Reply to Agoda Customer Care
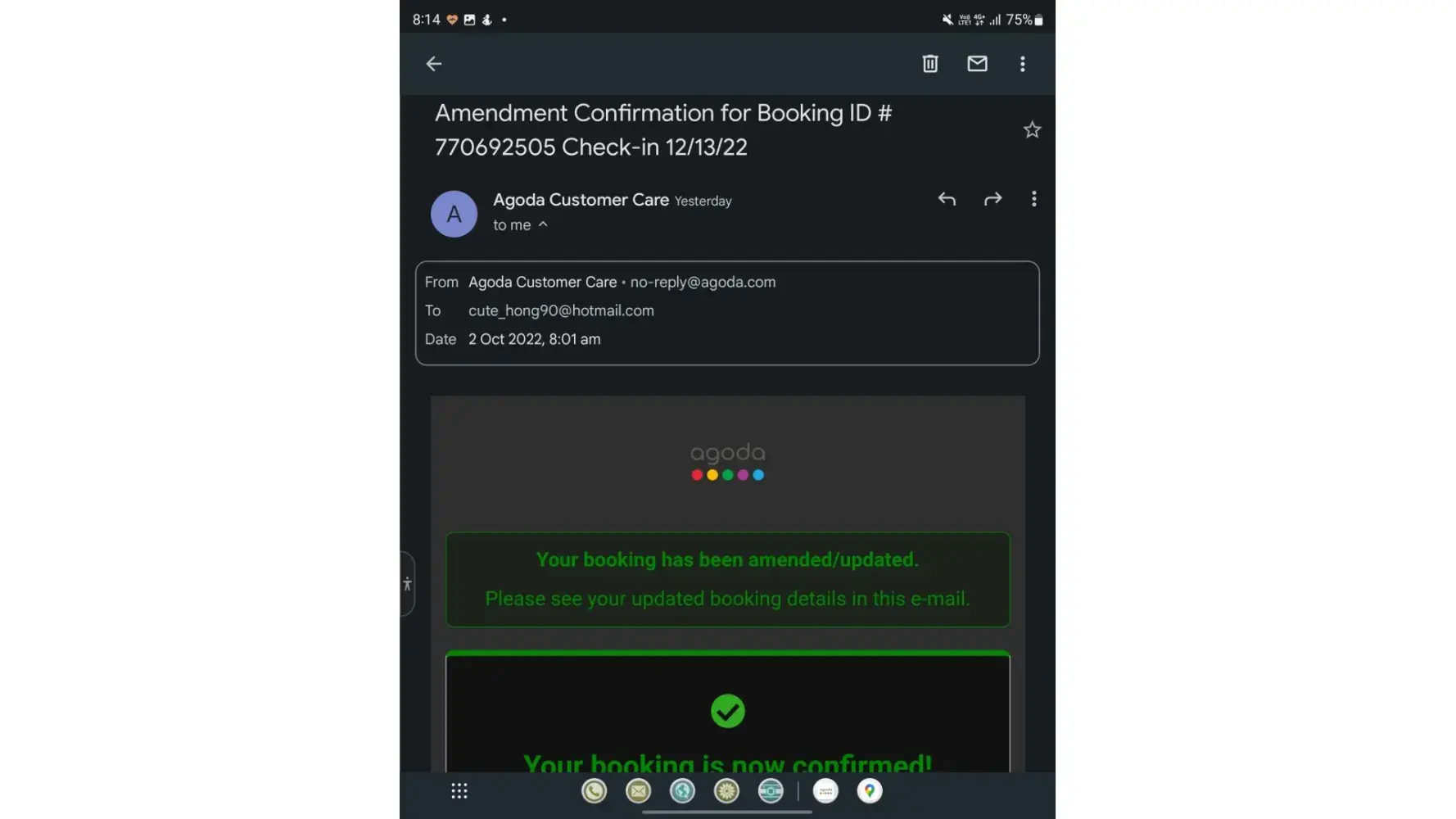This screenshot has height=819, width=1456. click(947, 199)
